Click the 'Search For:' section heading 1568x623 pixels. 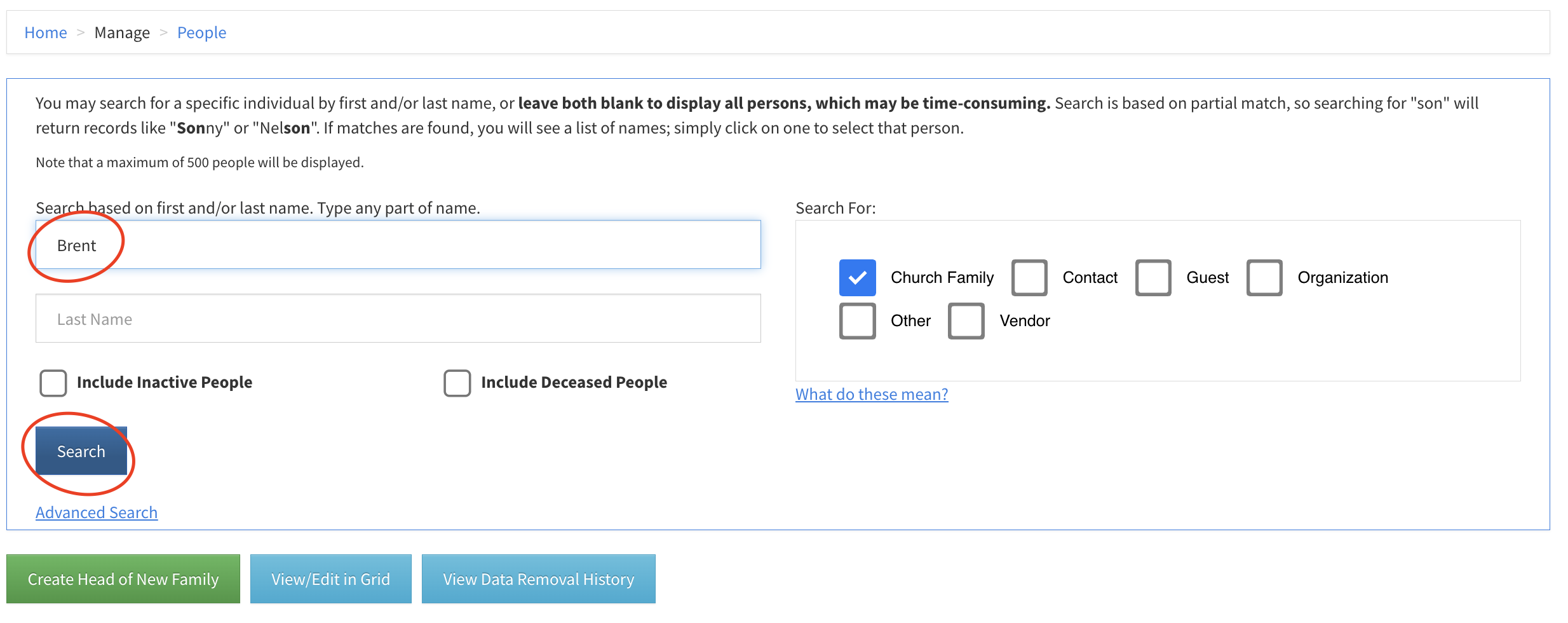pos(835,208)
